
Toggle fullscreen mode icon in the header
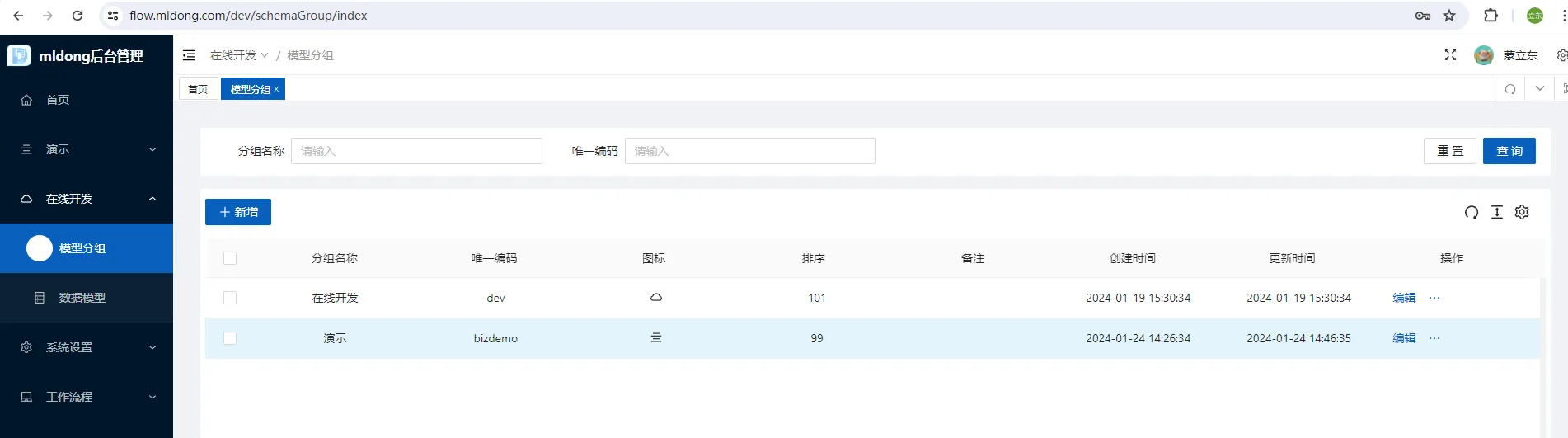(1450, 55)
